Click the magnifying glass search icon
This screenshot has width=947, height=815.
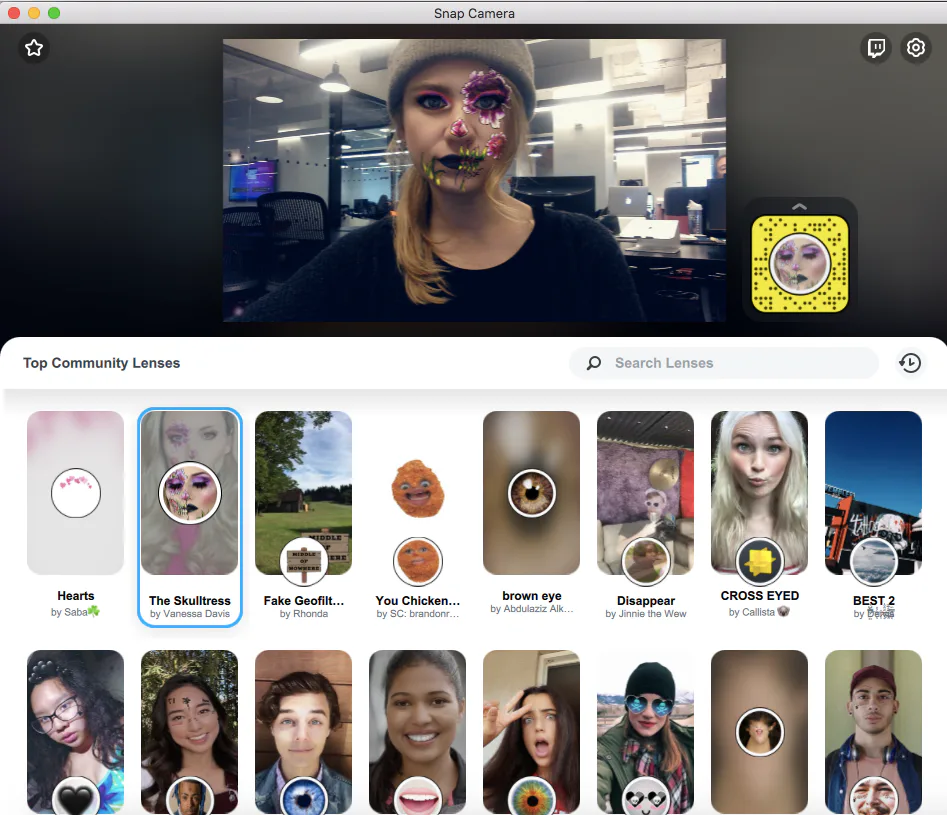(x=594, y=363)
